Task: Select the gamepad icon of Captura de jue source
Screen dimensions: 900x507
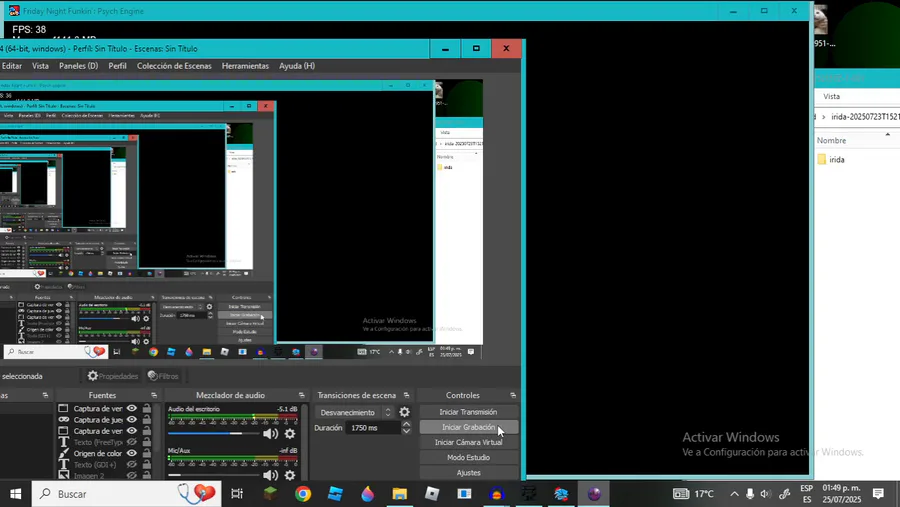Action: coord(64,420)
